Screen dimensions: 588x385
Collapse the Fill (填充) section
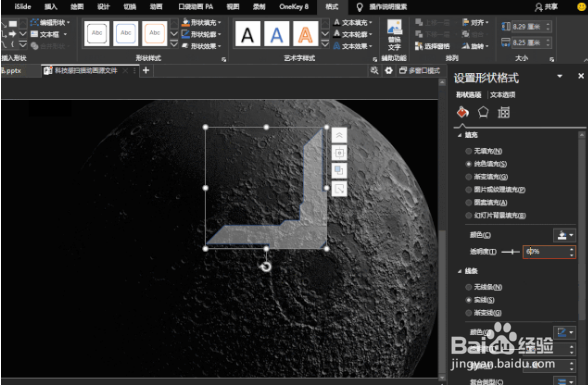click(460, 135)
